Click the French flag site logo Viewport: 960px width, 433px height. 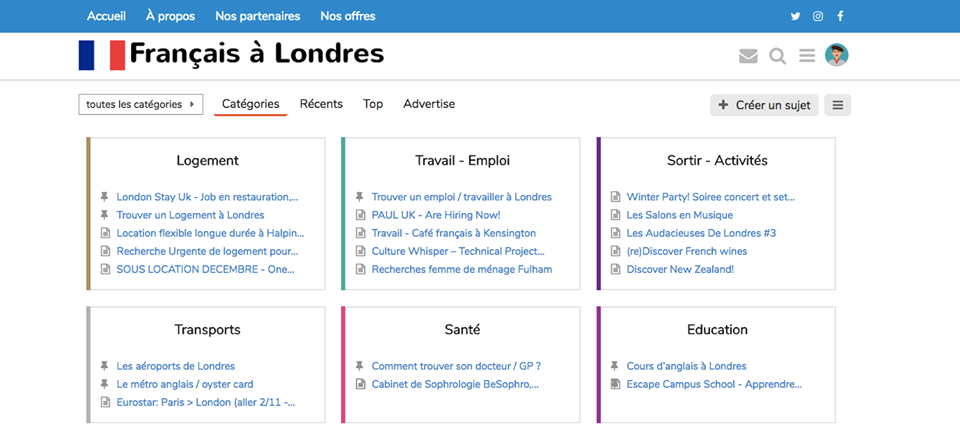point(102,55)
